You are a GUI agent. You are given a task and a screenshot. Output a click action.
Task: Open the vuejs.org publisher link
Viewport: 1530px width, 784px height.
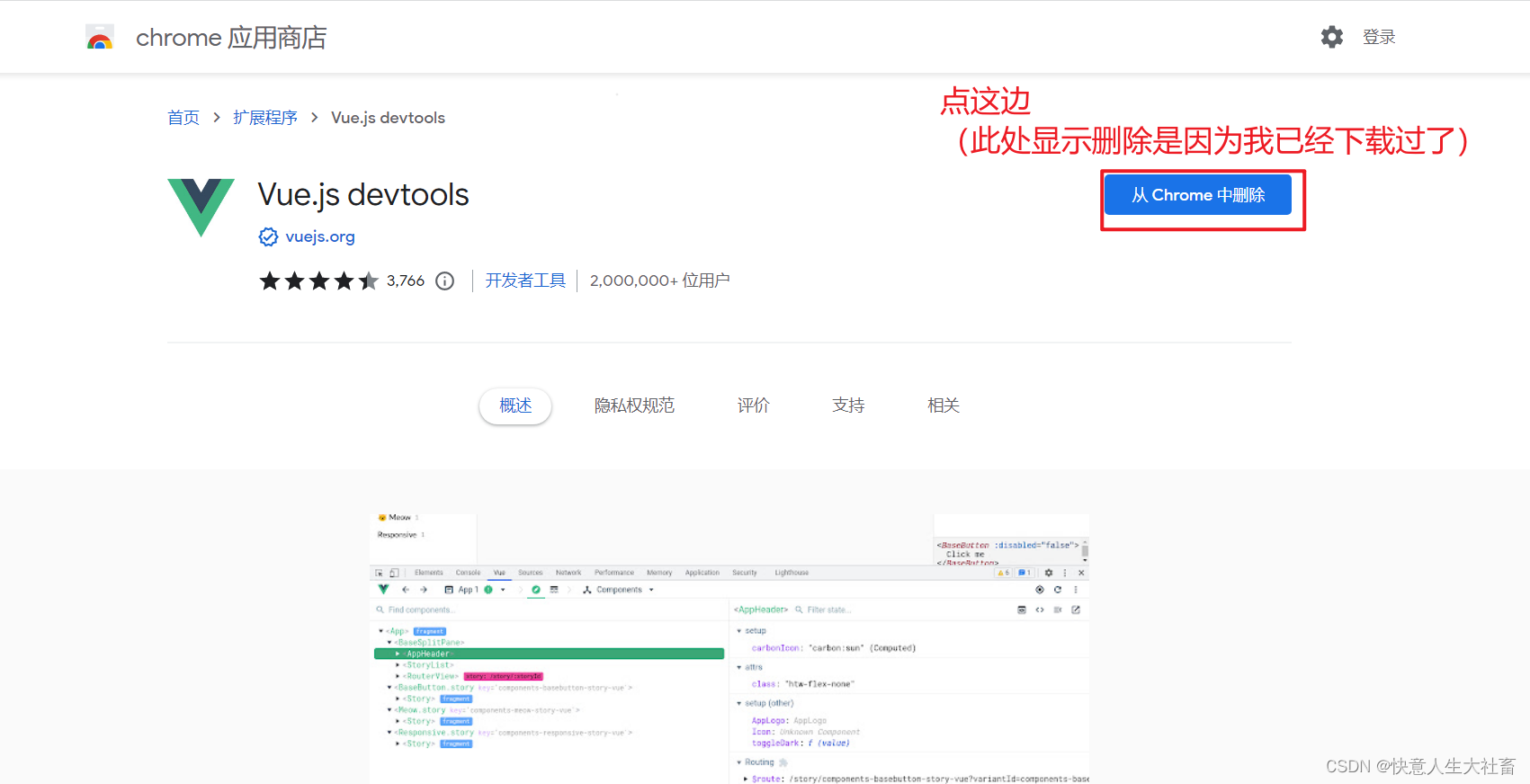coord(320,236)
